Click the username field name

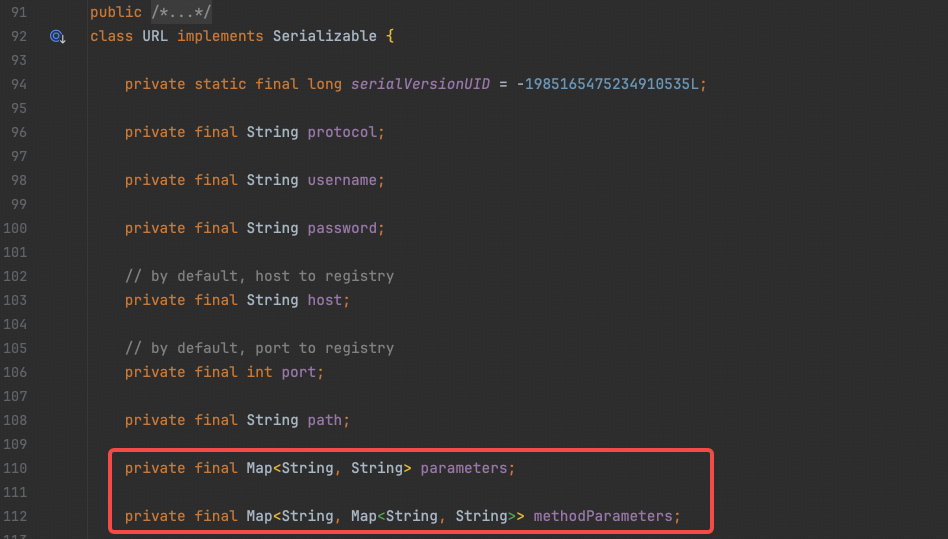click(x=343, y=180)
